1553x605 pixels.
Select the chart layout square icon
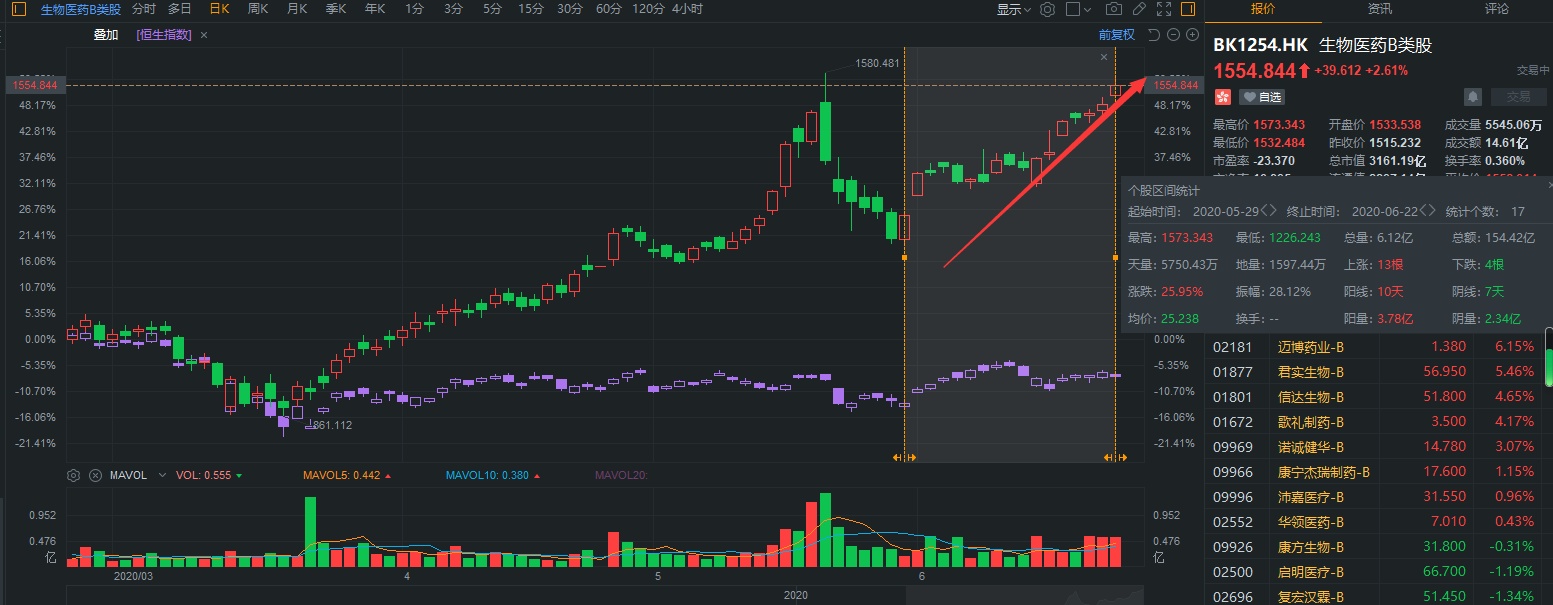pyautogui.click(x=1073, y=9)
